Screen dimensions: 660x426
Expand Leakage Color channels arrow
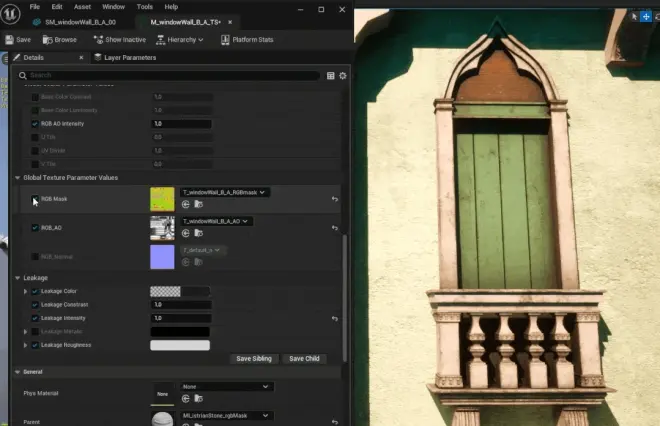click(x=25, y=291)
